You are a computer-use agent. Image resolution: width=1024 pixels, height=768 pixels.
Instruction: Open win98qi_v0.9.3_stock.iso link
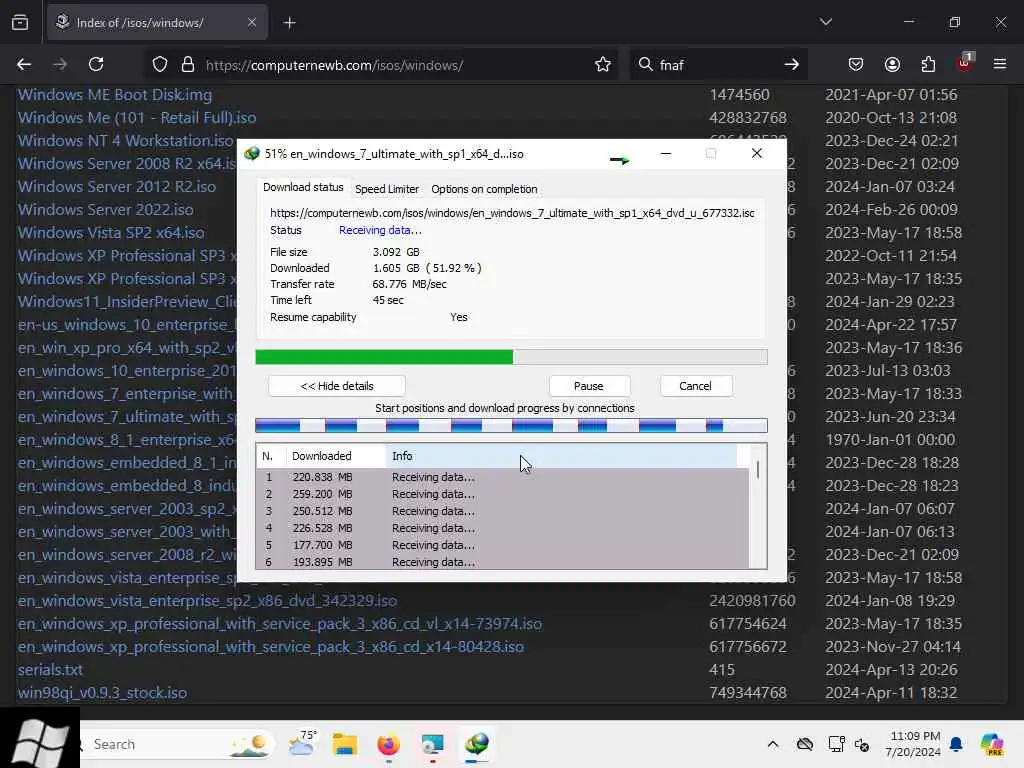[x=103, y=693]
